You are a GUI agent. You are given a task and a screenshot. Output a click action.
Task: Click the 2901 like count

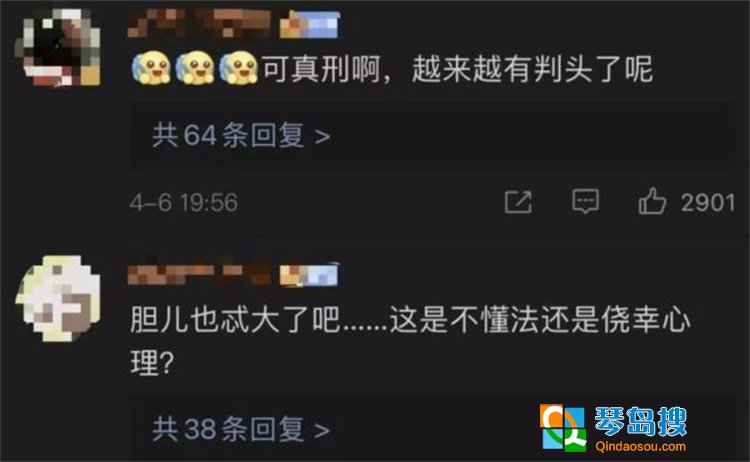(x=708, y=203)
